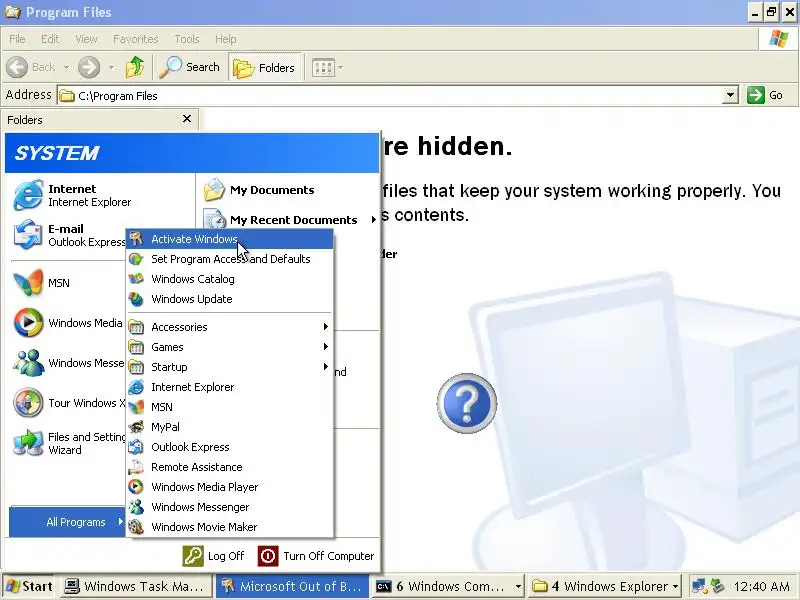800x600 pixels.
Task: Click the Remote Assistance icon
Action: pyautogui.click(x=136, y=467)
